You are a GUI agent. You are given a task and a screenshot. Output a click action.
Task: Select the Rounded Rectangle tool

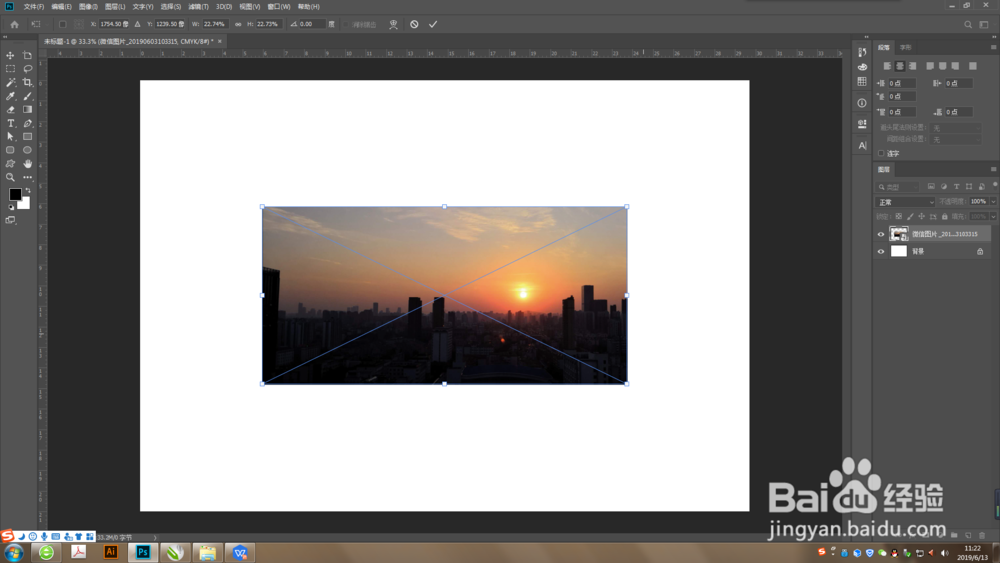[10, 150]
